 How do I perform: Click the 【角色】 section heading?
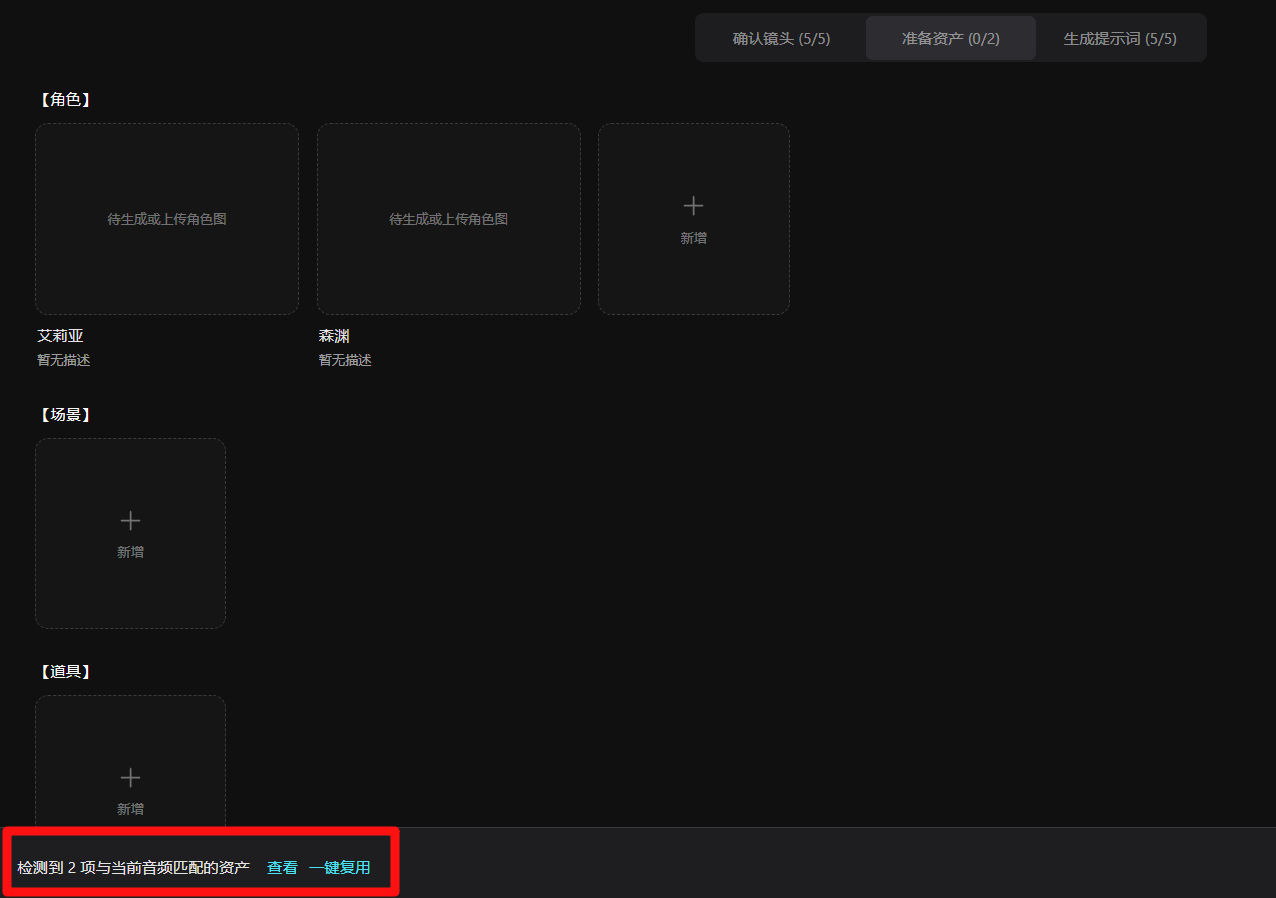pyautogui.click(x=65, y=100)
